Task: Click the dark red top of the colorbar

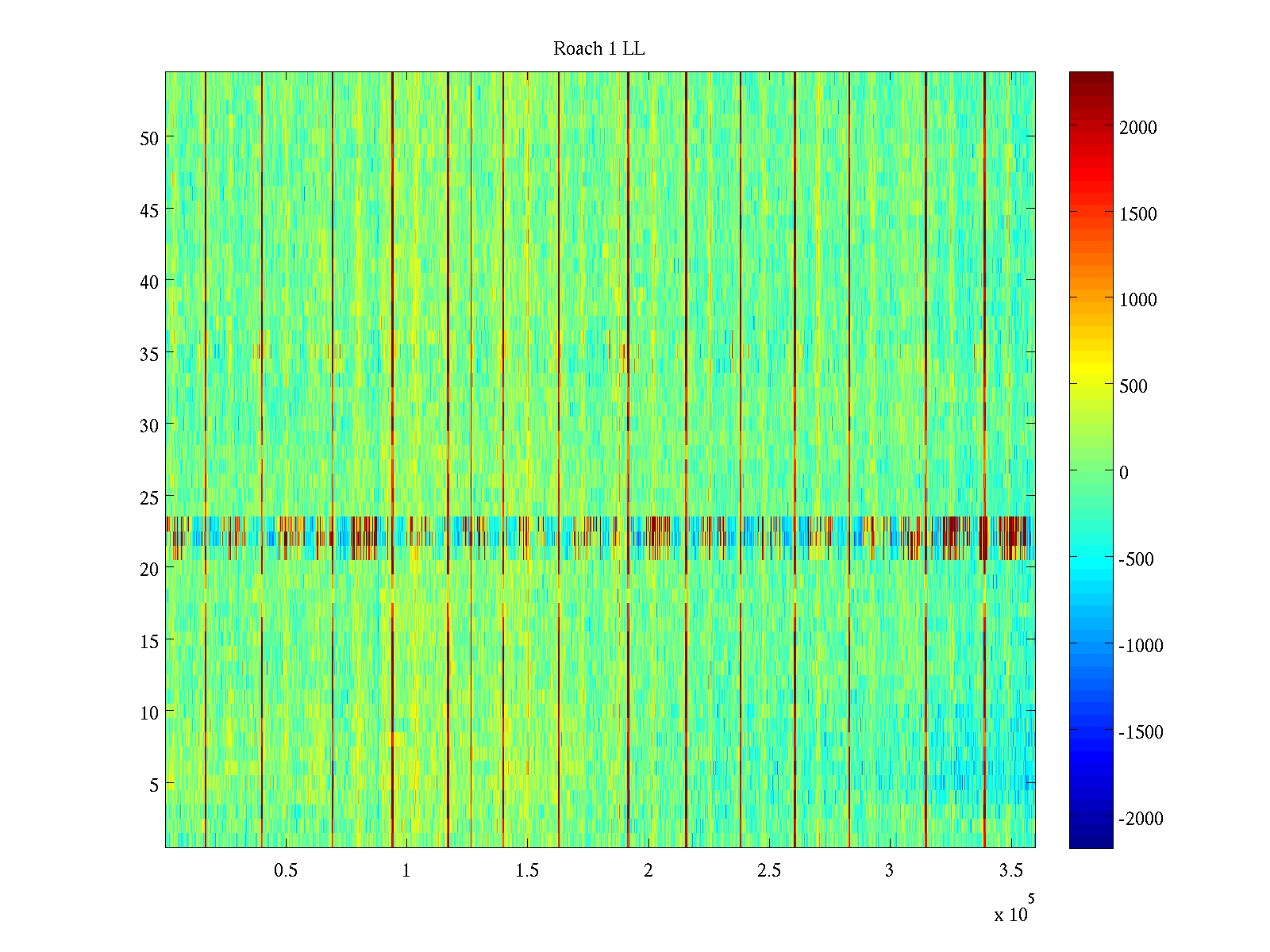Action: (1091, 78)
